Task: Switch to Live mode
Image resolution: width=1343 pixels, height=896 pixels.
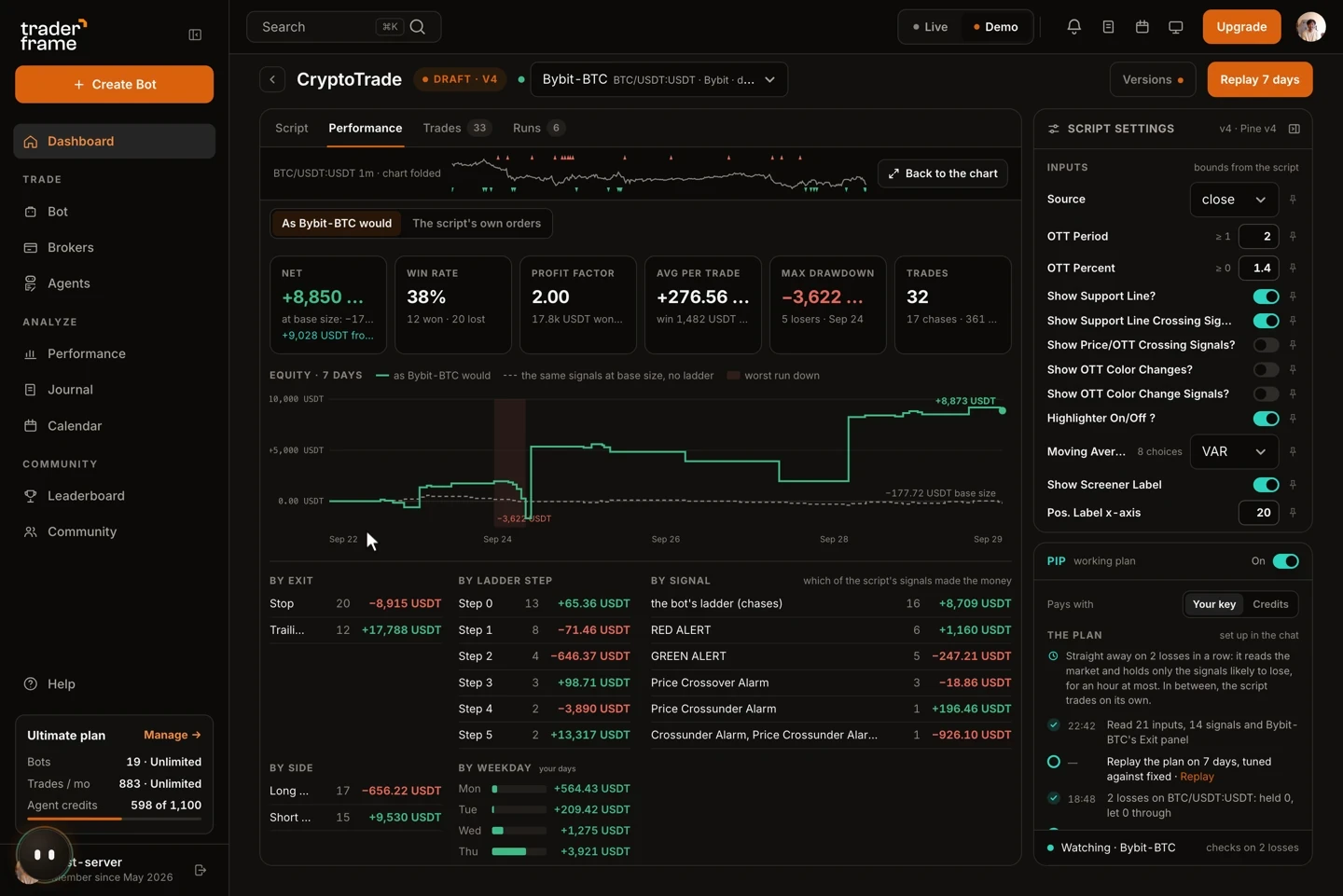Action: [x=930, y=27]
